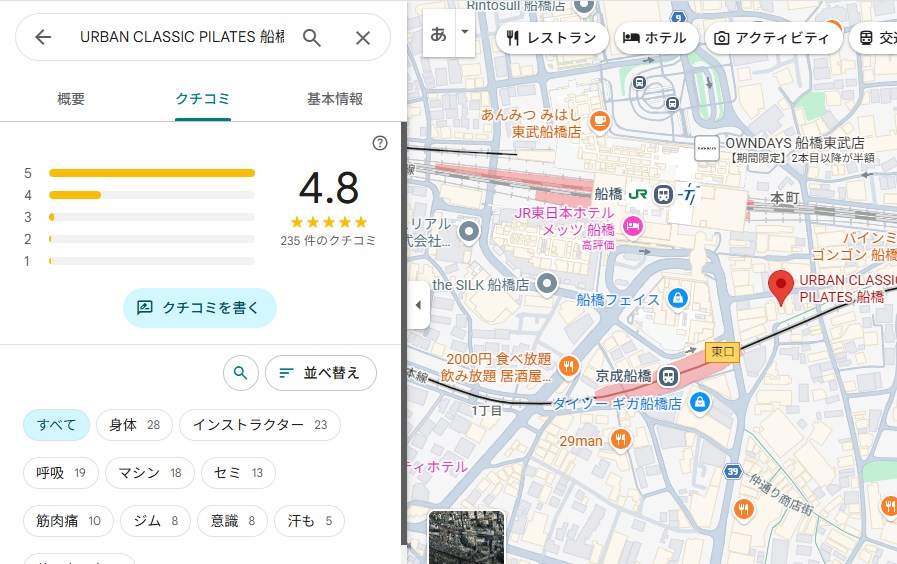The image size is (897, 564).
Task: Click the red URBAN CLASSIC PILATES map pin
Action: tap(781, 287)
